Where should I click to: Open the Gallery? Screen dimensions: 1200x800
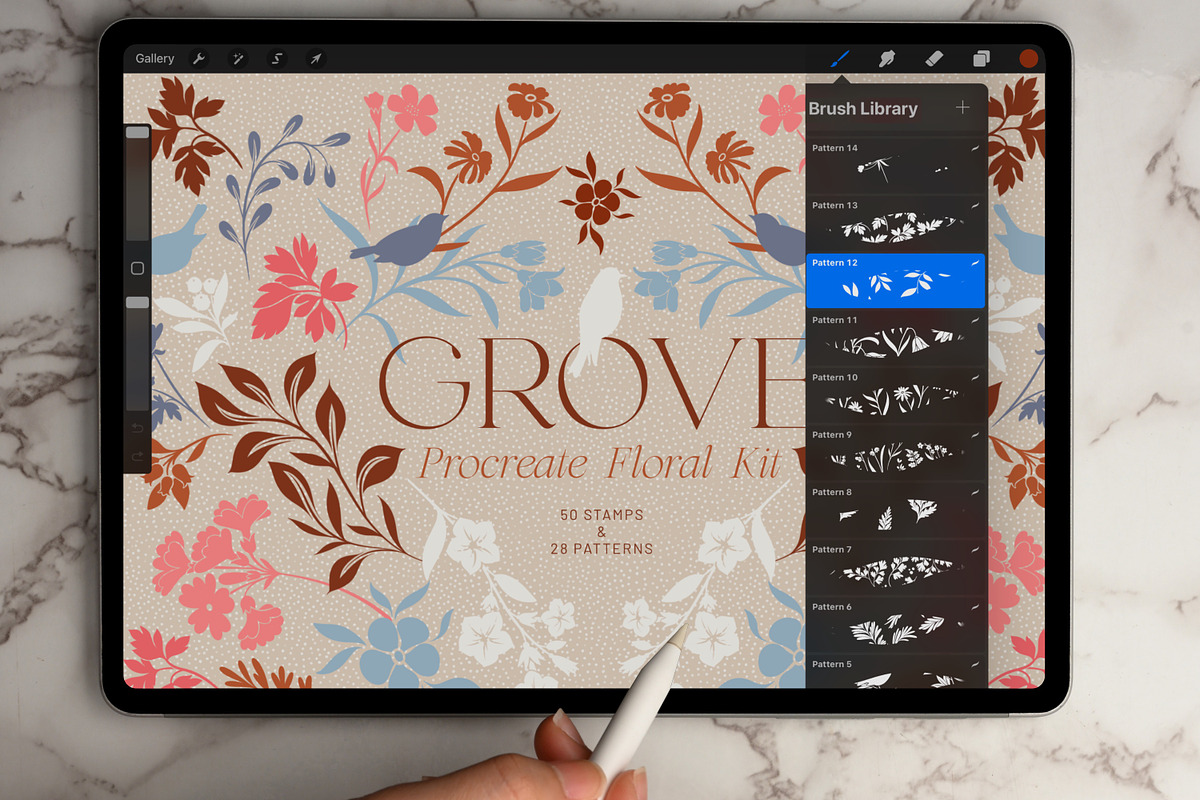click(x=155, y=59)
